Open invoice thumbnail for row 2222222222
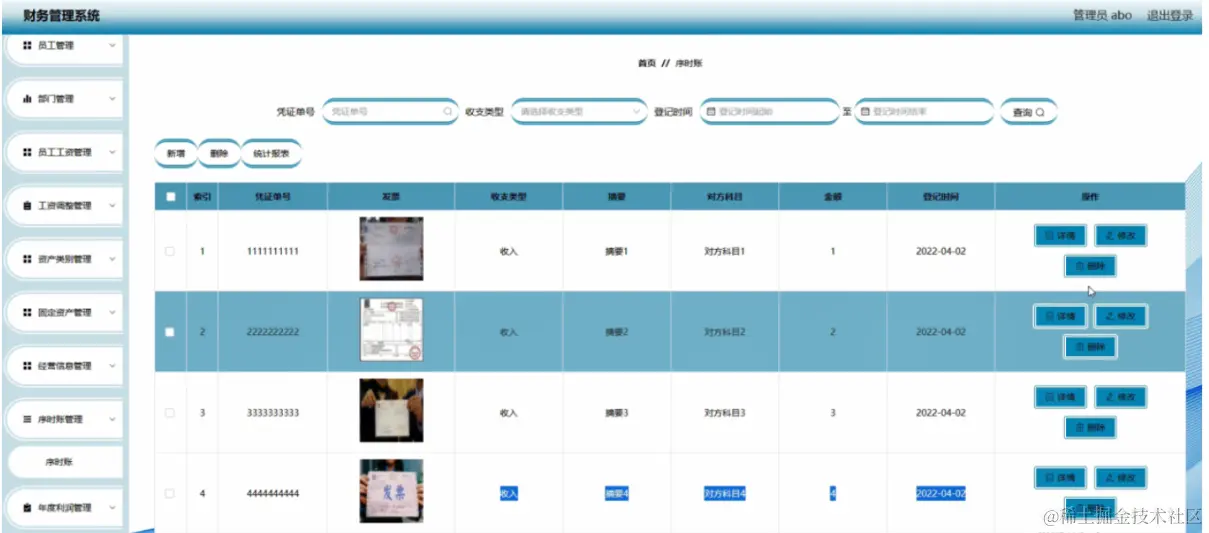 [x=391, y=330]
